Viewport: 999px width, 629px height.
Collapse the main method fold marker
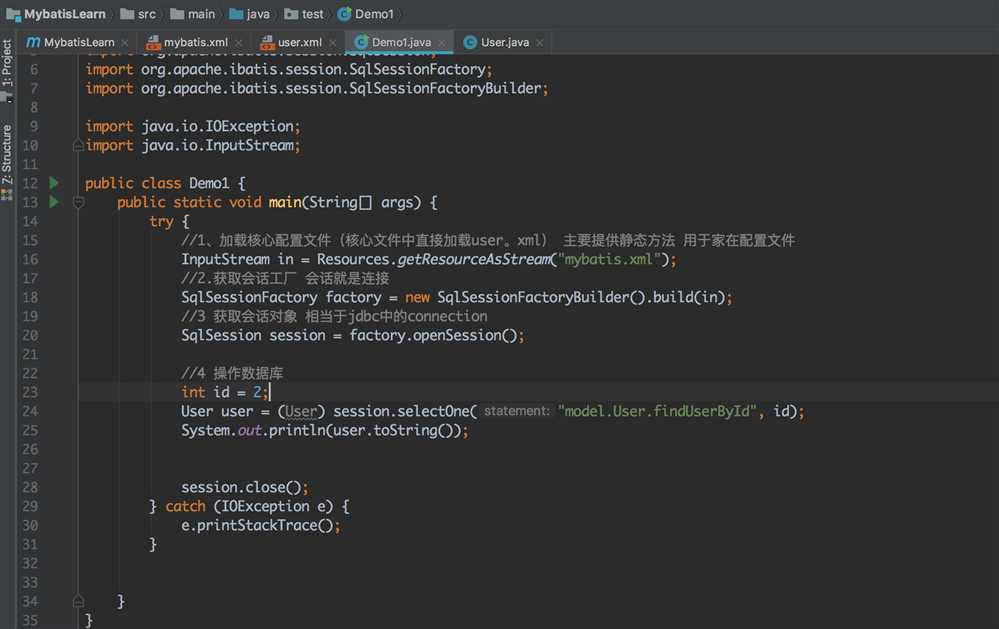[x=78, y=203]
